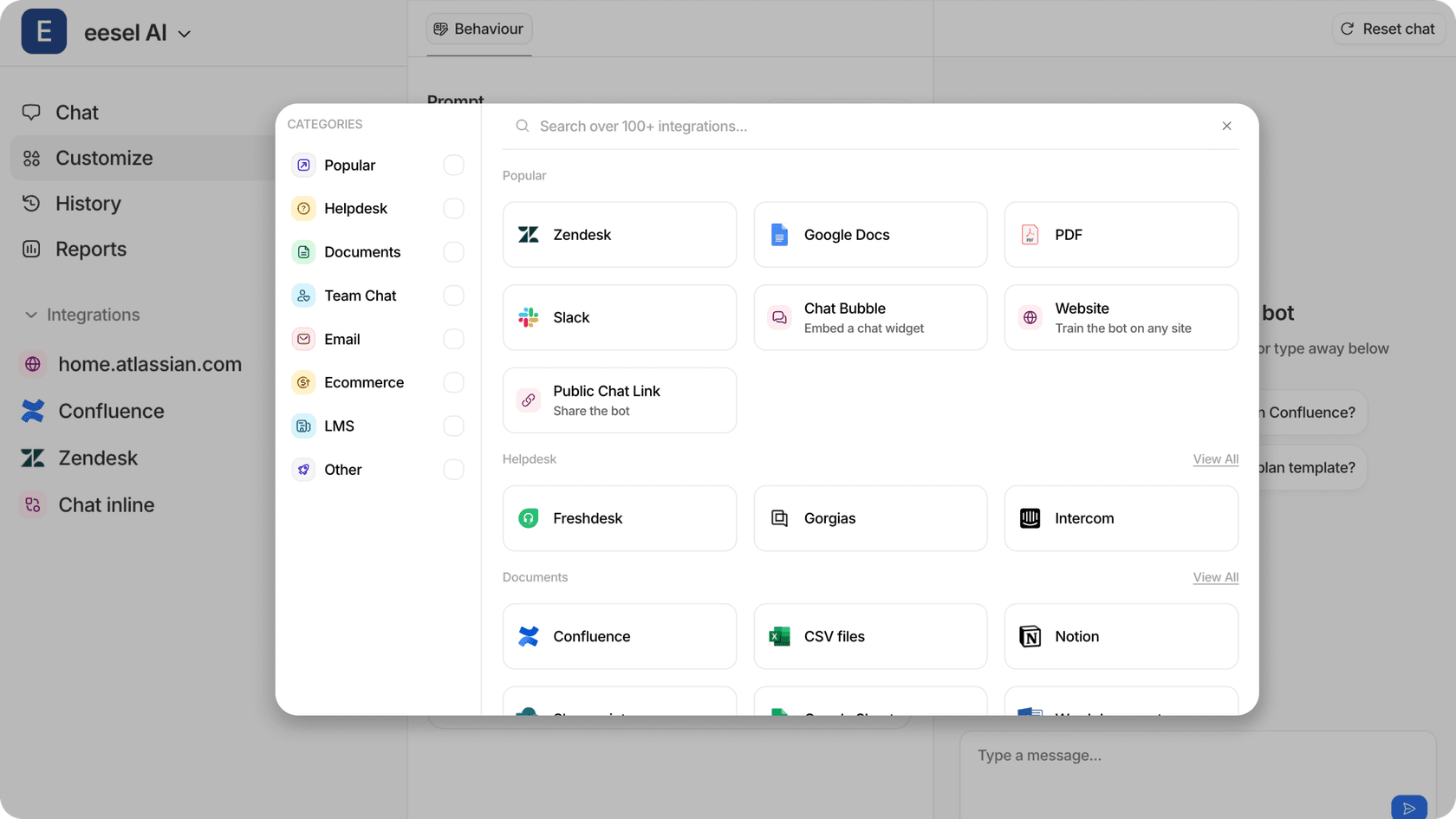Click View All for Documents
Image resolution: width=1456 pixels, height=819 pixels.
pos(1215,577)
